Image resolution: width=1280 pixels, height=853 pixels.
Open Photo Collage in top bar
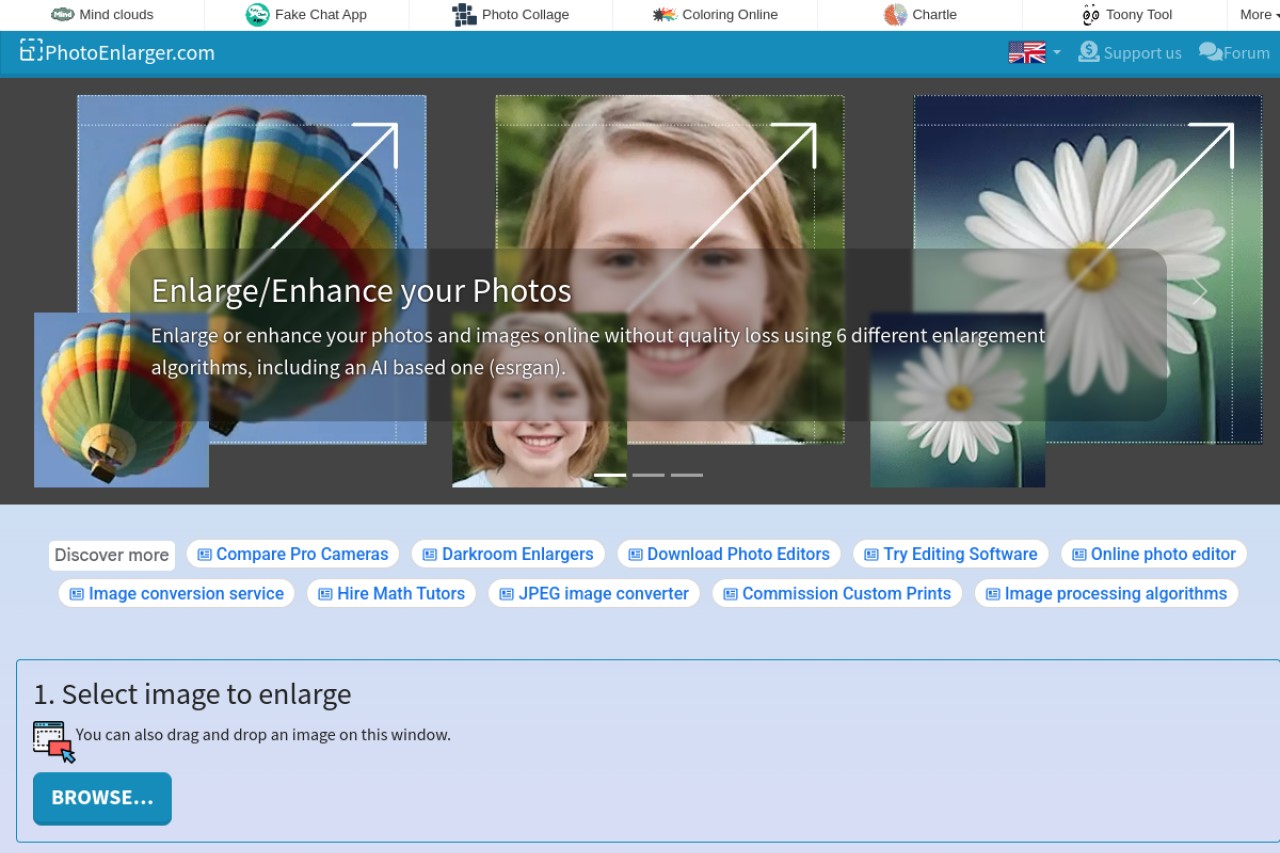(510, 14)
